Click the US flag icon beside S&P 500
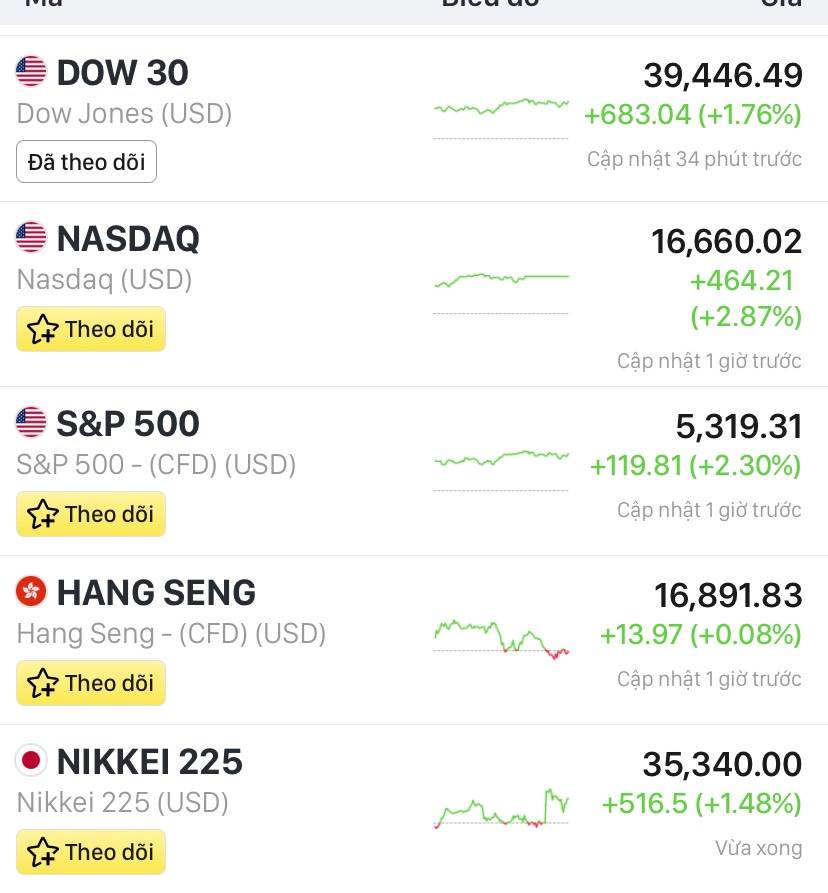 pyautogui.click(x=31, y=423)
